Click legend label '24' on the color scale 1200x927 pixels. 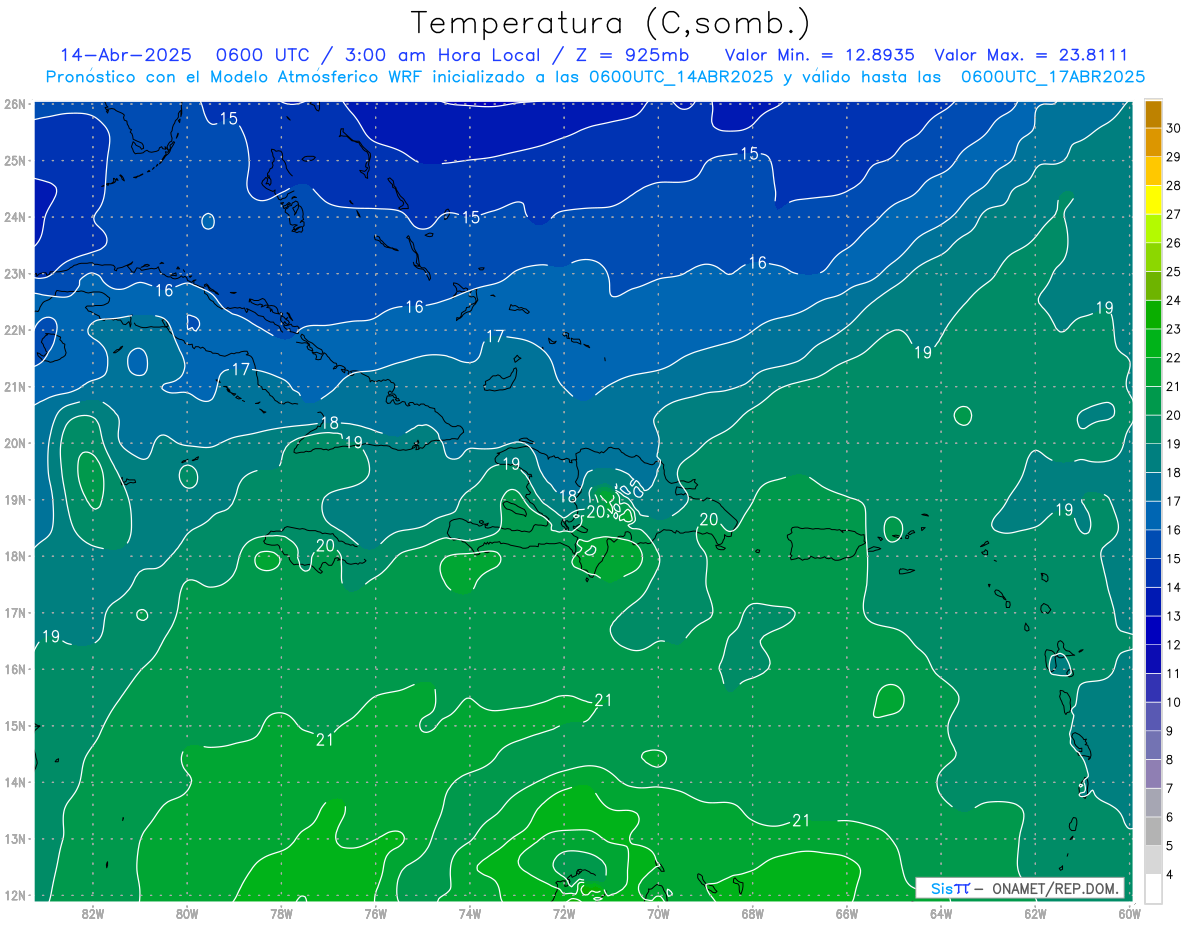pyautogui.click(x=1174, y=300)
